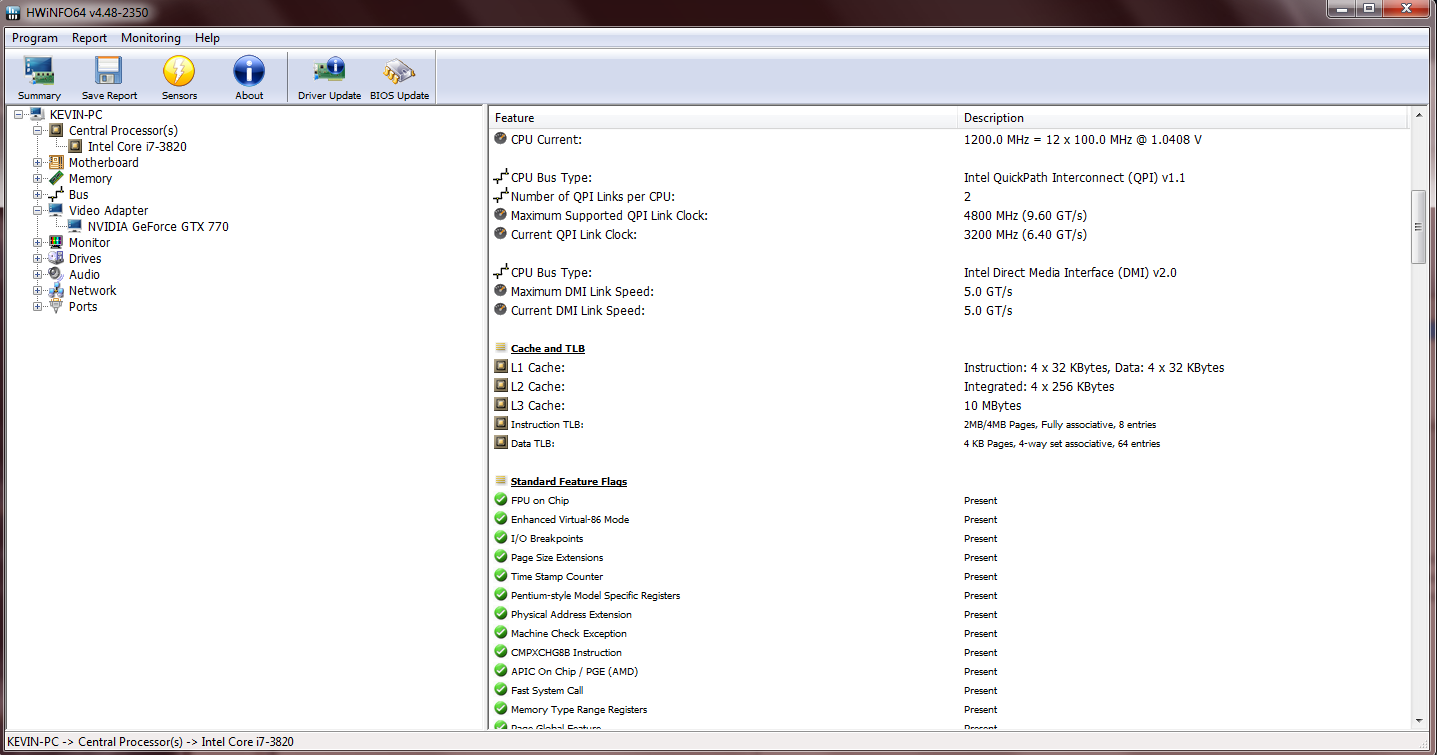
Task: Expand the Memory node
Action: (38, 179)
